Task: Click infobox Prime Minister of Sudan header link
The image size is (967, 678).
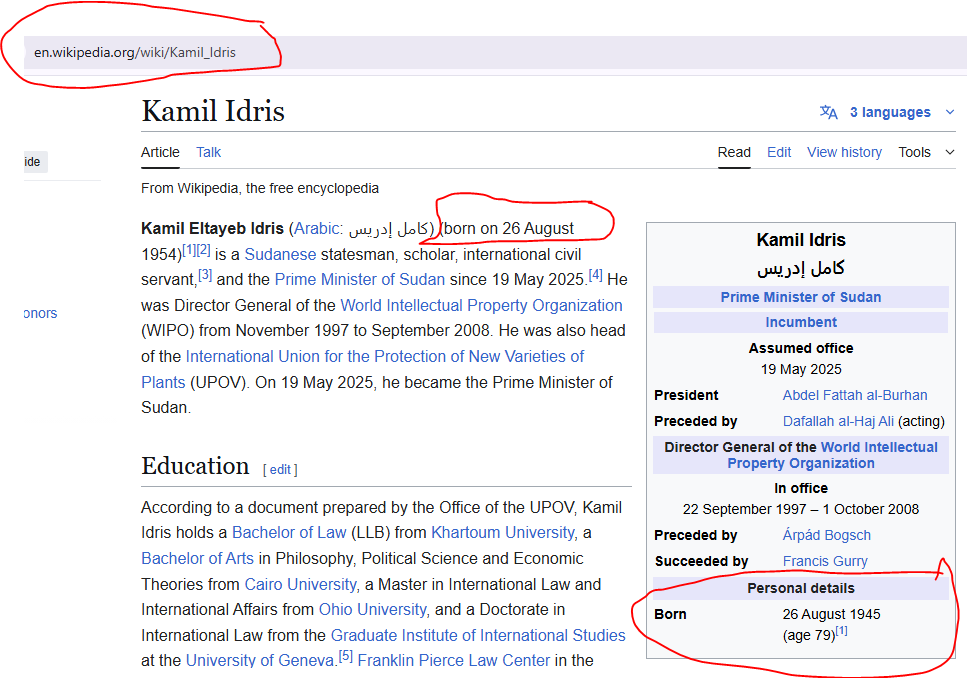Action: pyautogui.click(x=800, y=297)
